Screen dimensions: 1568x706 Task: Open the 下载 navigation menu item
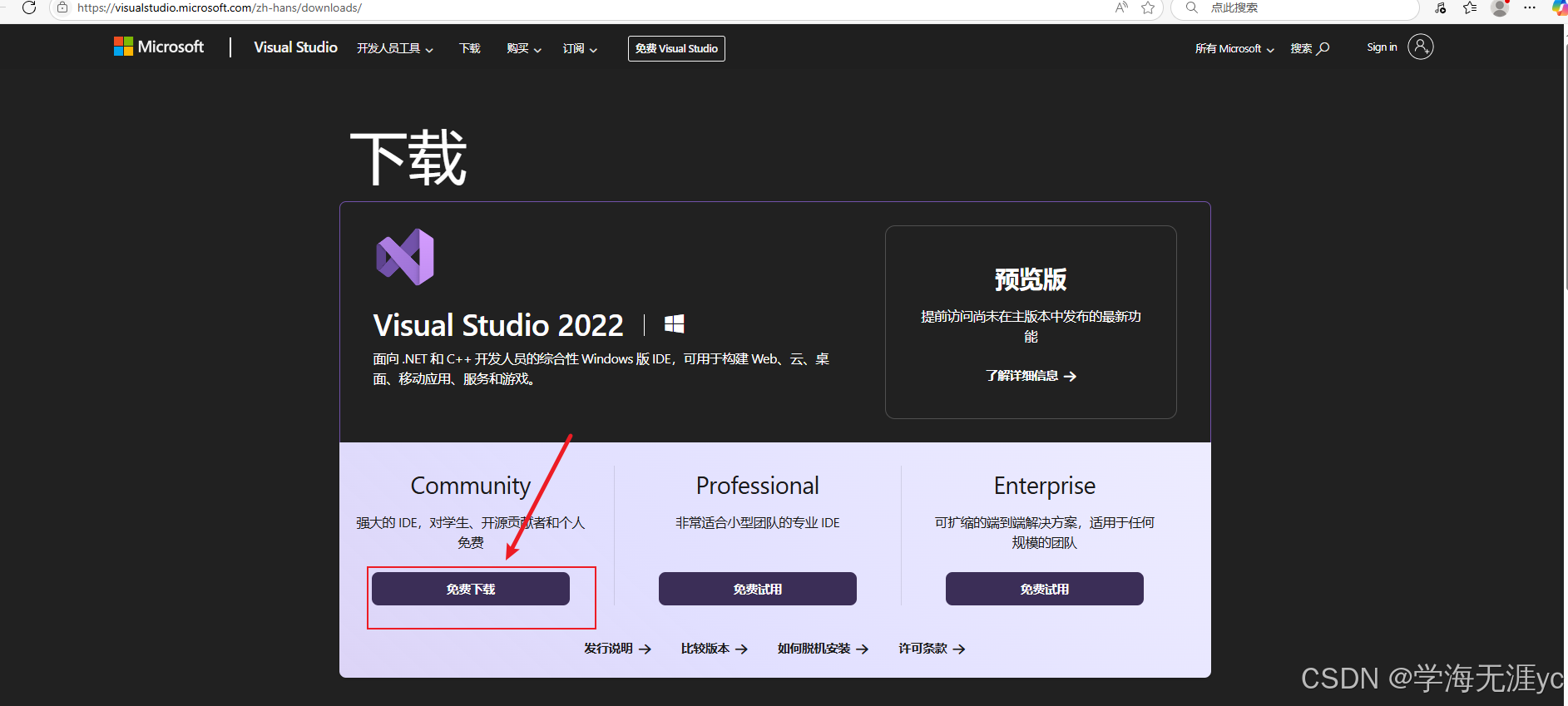[x=470, y=48]
